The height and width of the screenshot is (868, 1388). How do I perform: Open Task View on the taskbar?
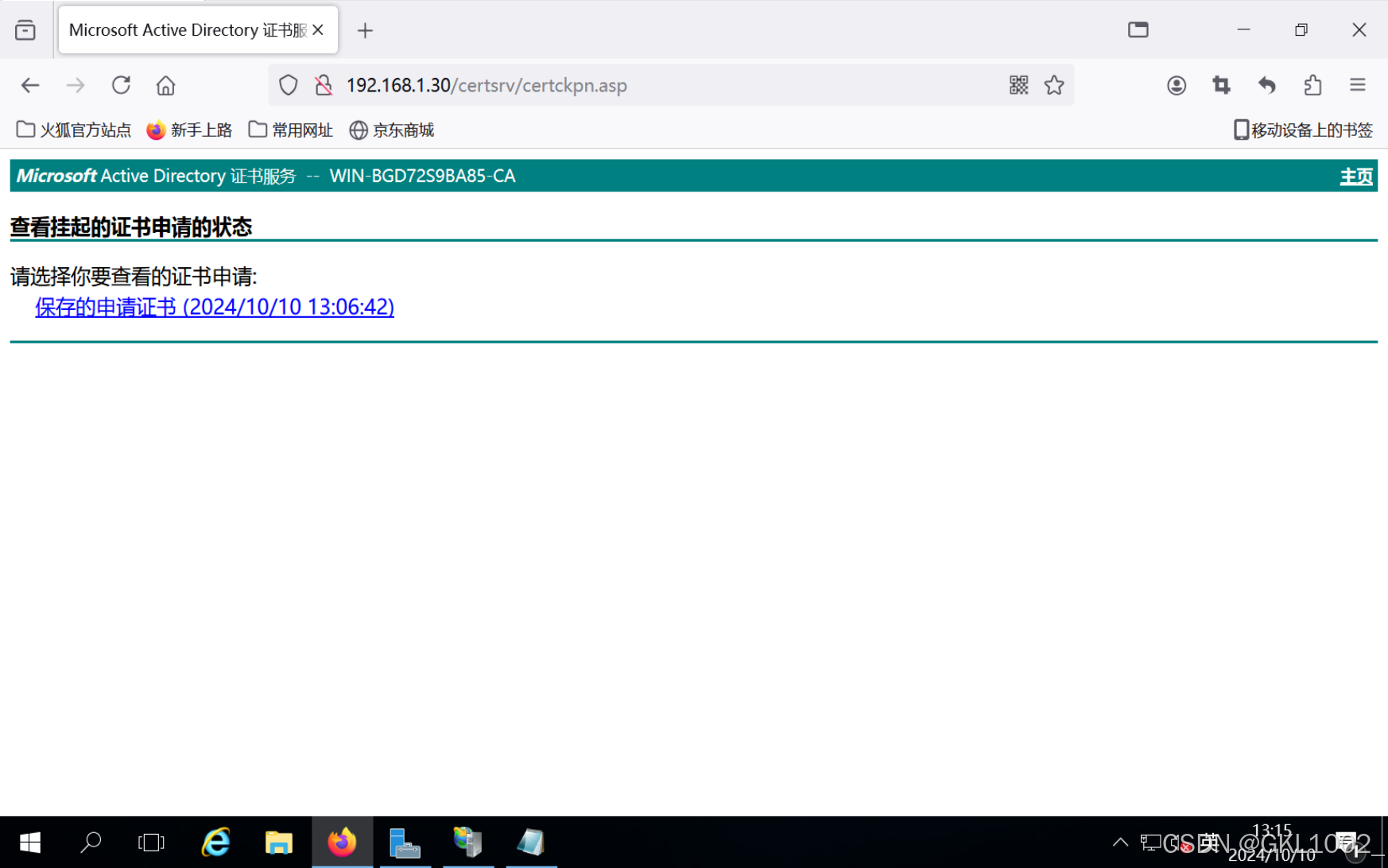point(151,843)
